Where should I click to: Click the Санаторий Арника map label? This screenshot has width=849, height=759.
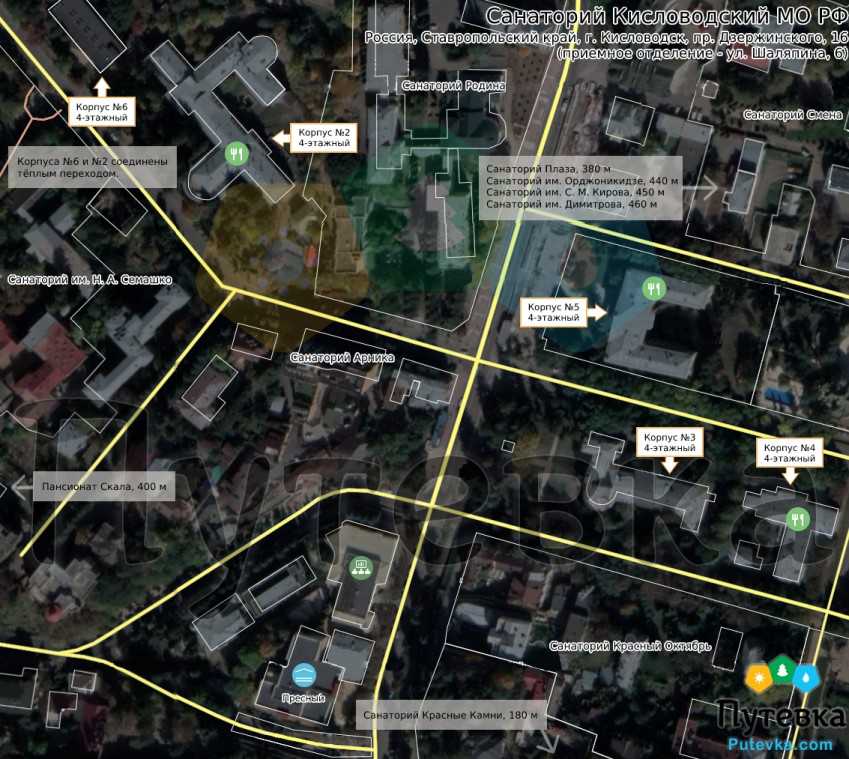342,357
